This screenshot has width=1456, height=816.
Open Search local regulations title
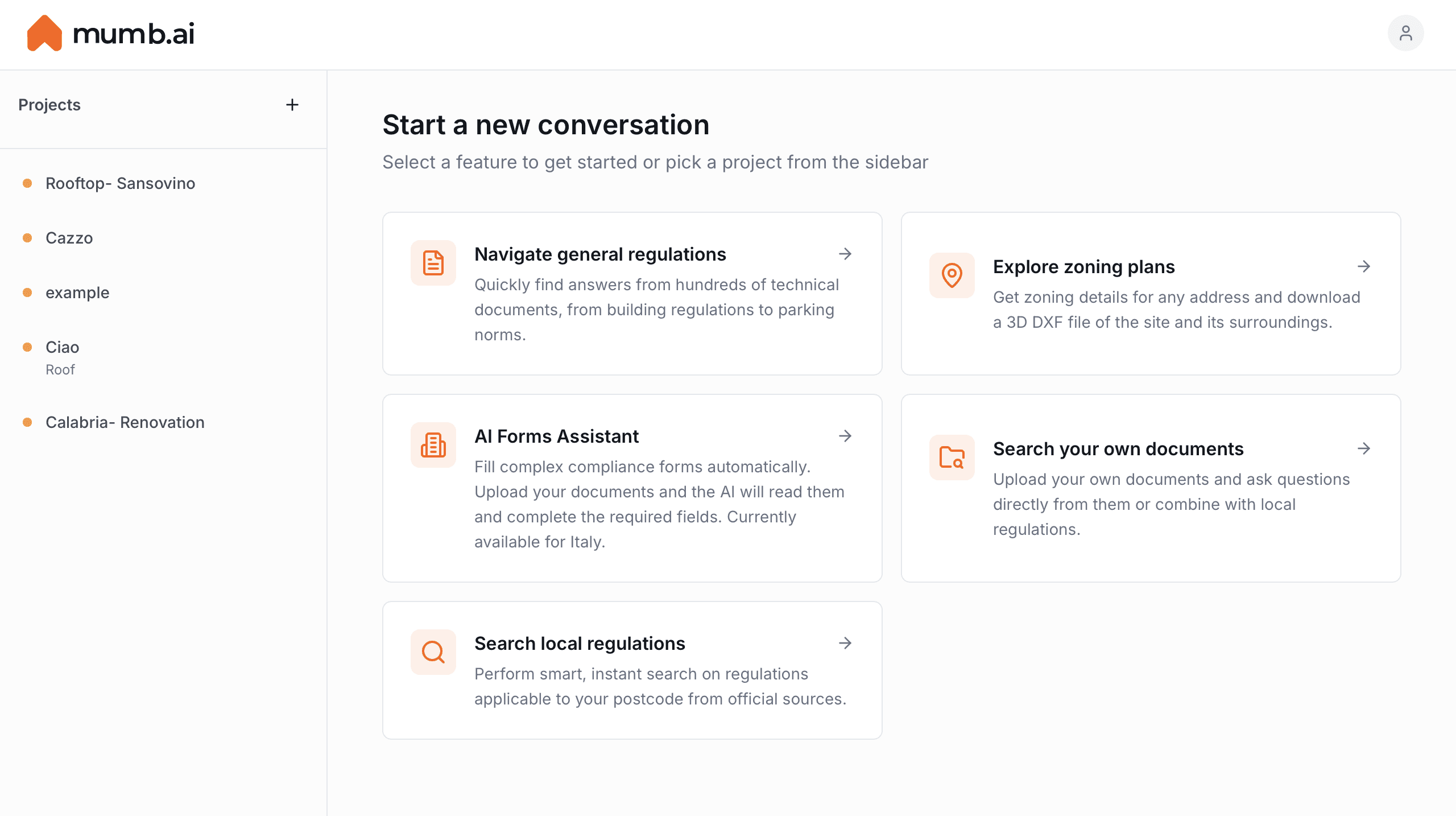click(580, 643)
